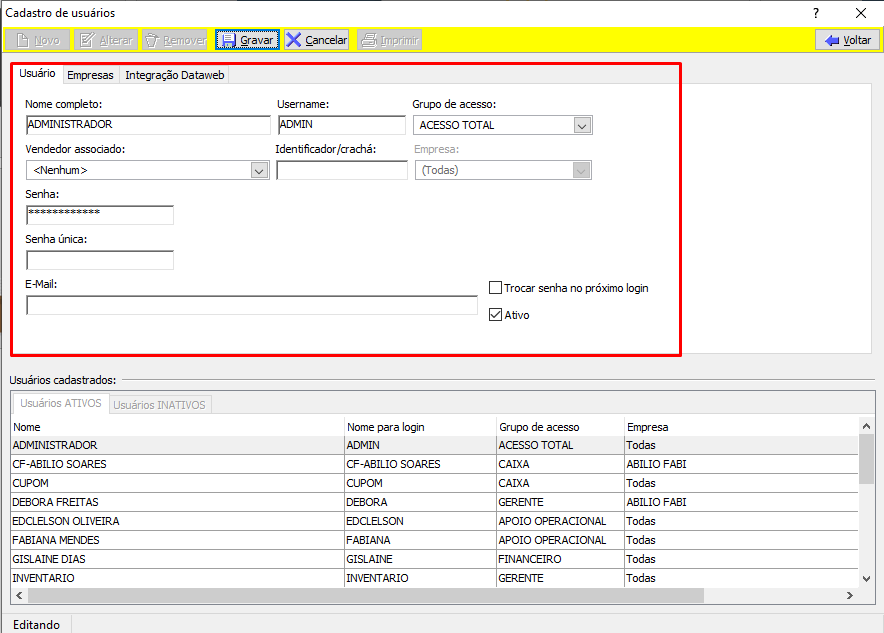Open the Empresa dropdown list
Viewport: 884px width, 633px height.
(x=582, y=171)
